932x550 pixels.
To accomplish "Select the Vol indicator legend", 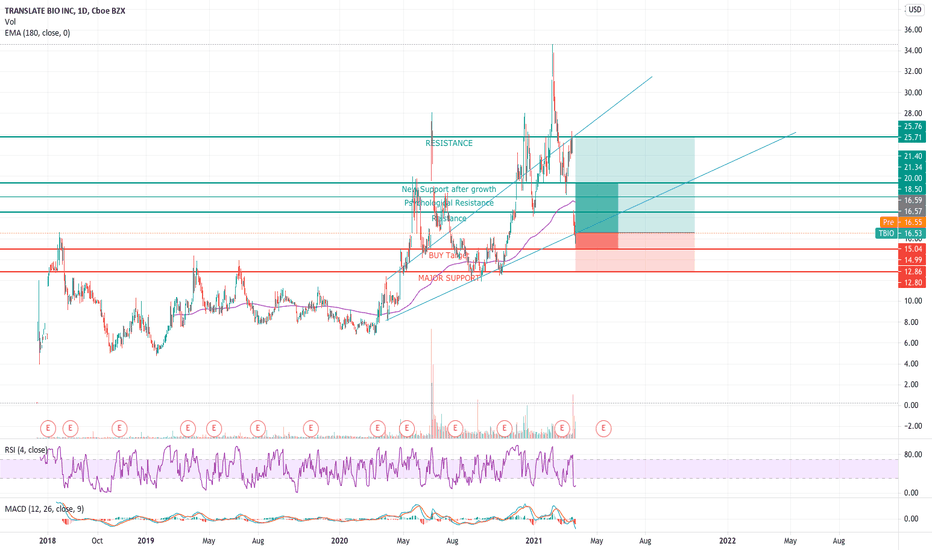I will [10, 22].
